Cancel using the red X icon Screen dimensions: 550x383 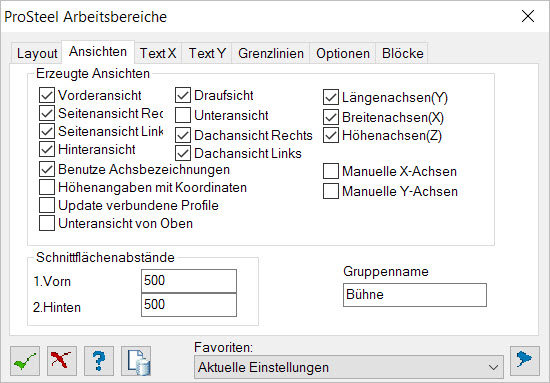click(x=62, y=361)
